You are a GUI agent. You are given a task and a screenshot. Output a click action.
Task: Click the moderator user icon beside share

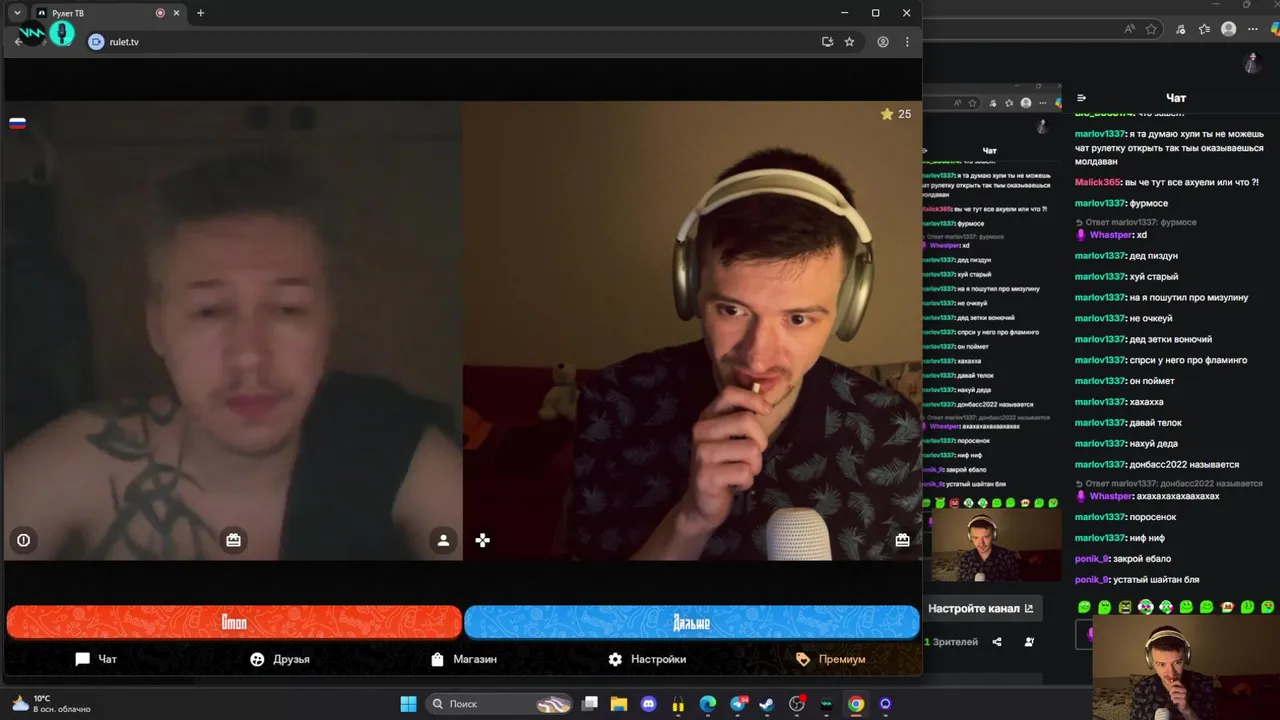pos(1029,642)
